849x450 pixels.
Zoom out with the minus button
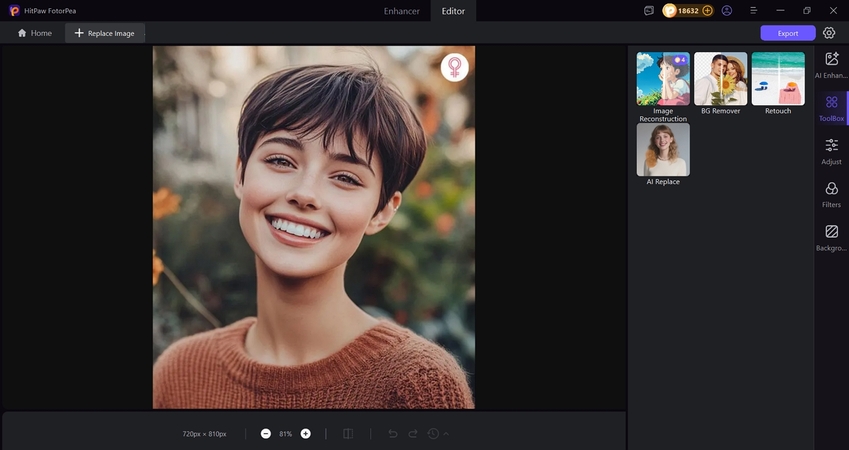coord(266,434)
